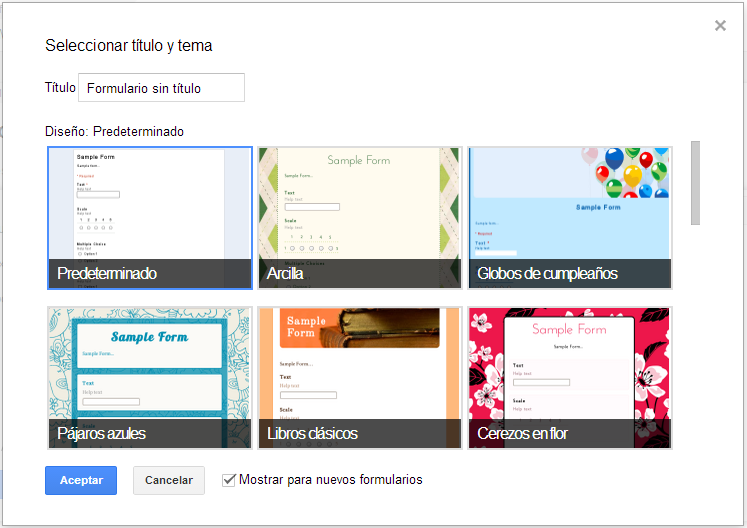Image resolution: width=747 pixels, height=528 pixels.
Task: Uncheck the Mostrar para nuevos formularios checkbox
Action: click(x=229, y=480)
